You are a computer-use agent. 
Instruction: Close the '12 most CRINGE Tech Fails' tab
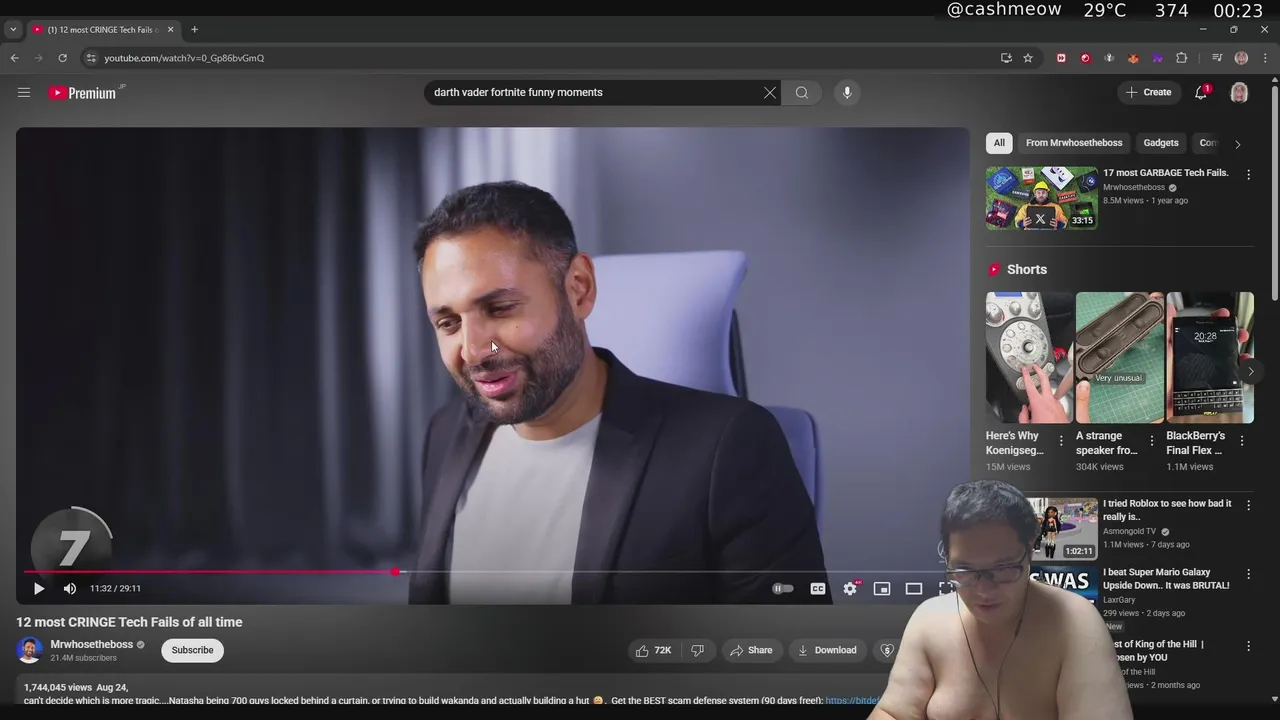coord(170,30)
